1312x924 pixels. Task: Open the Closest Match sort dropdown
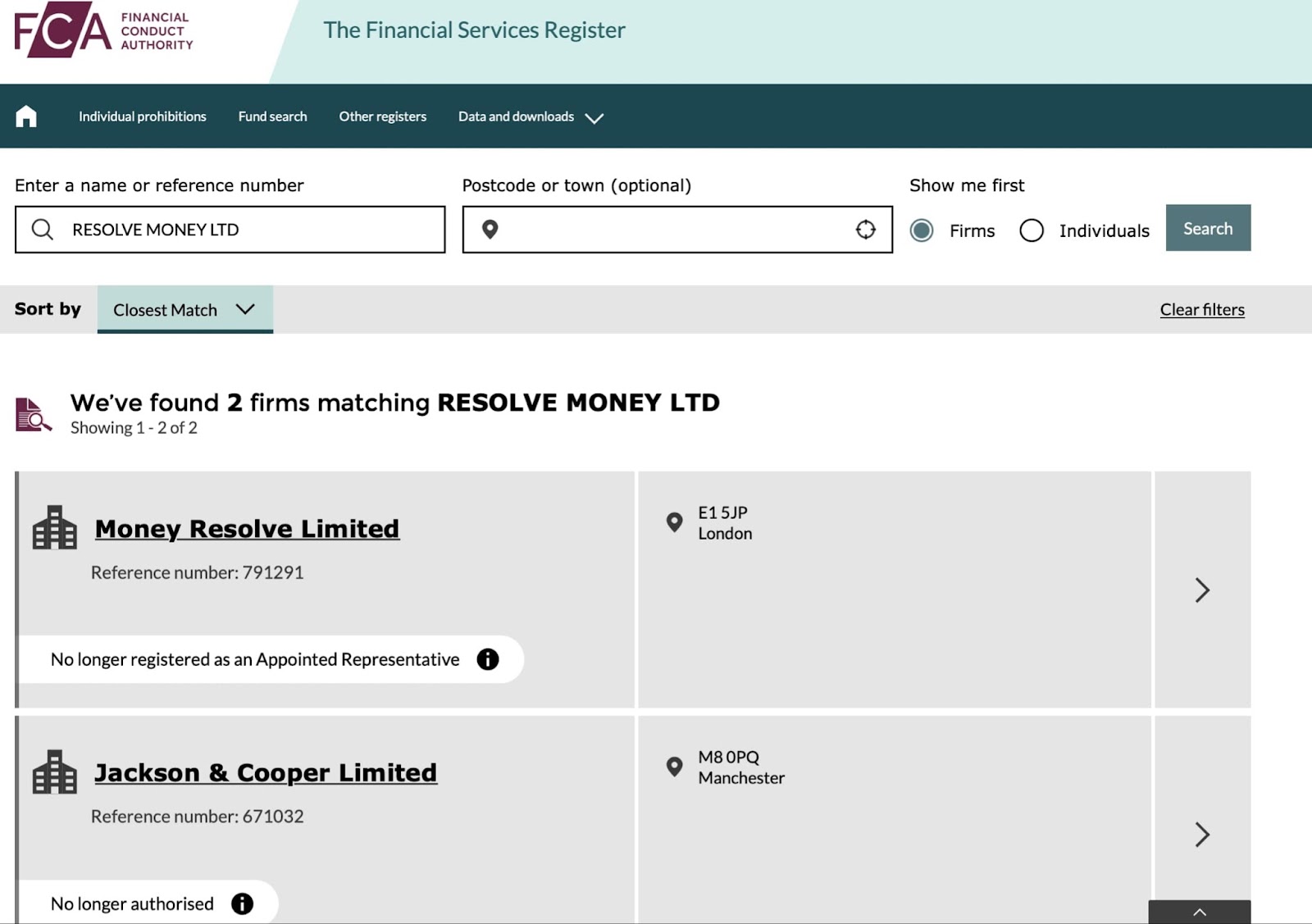click(185, 309)
